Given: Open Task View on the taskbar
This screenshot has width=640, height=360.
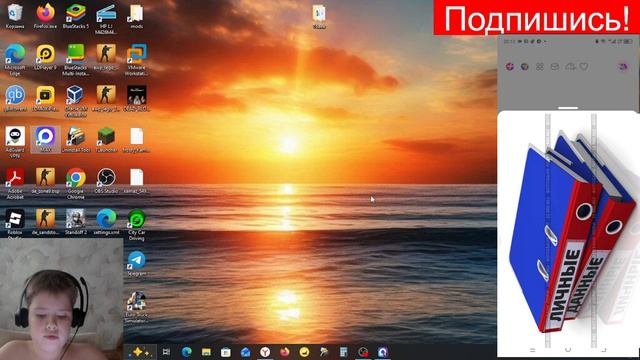Looking at the screenshot, I should point(166,352).
